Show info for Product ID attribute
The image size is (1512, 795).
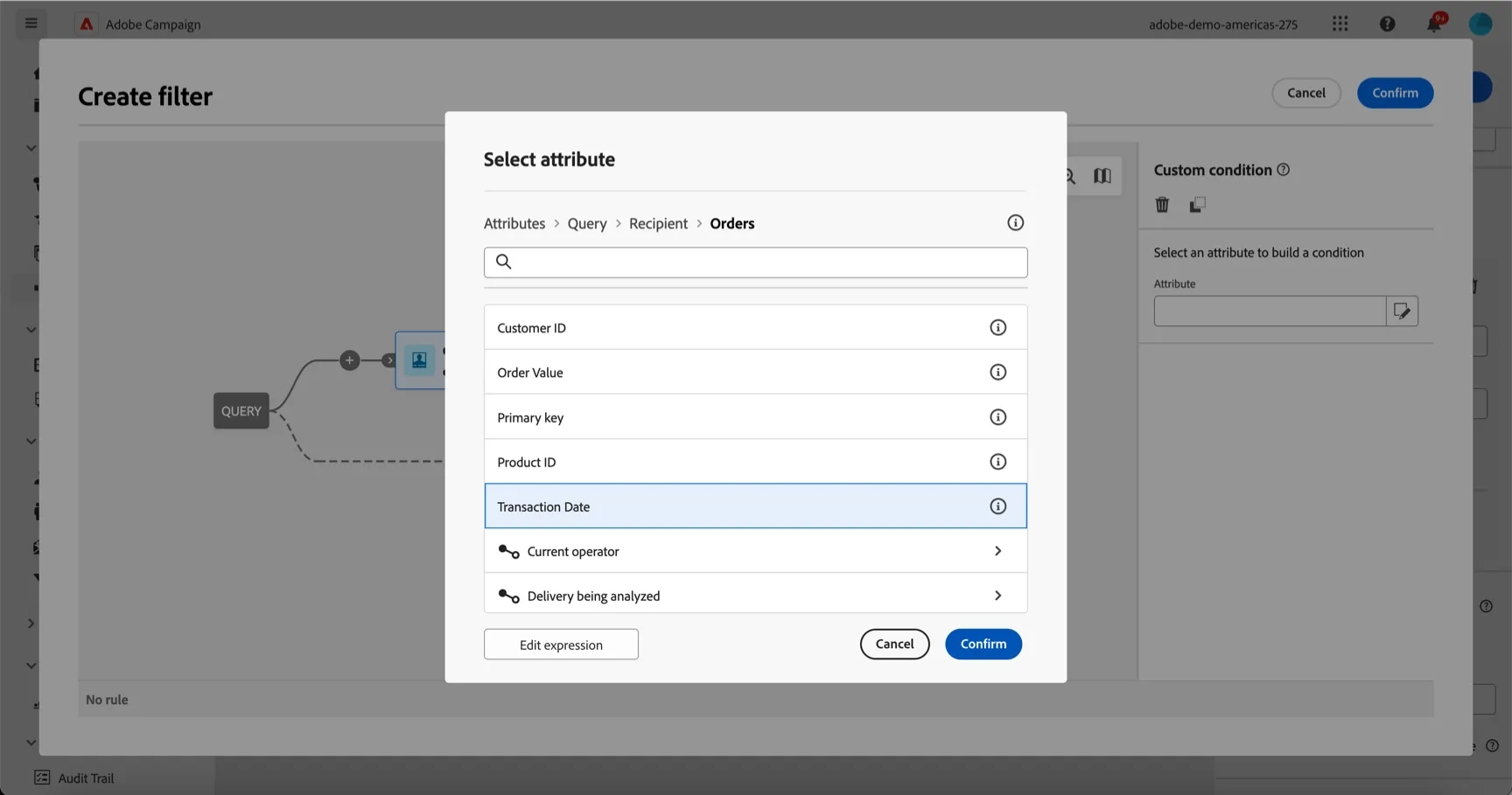pyautogui.click(x=997, y=462)
